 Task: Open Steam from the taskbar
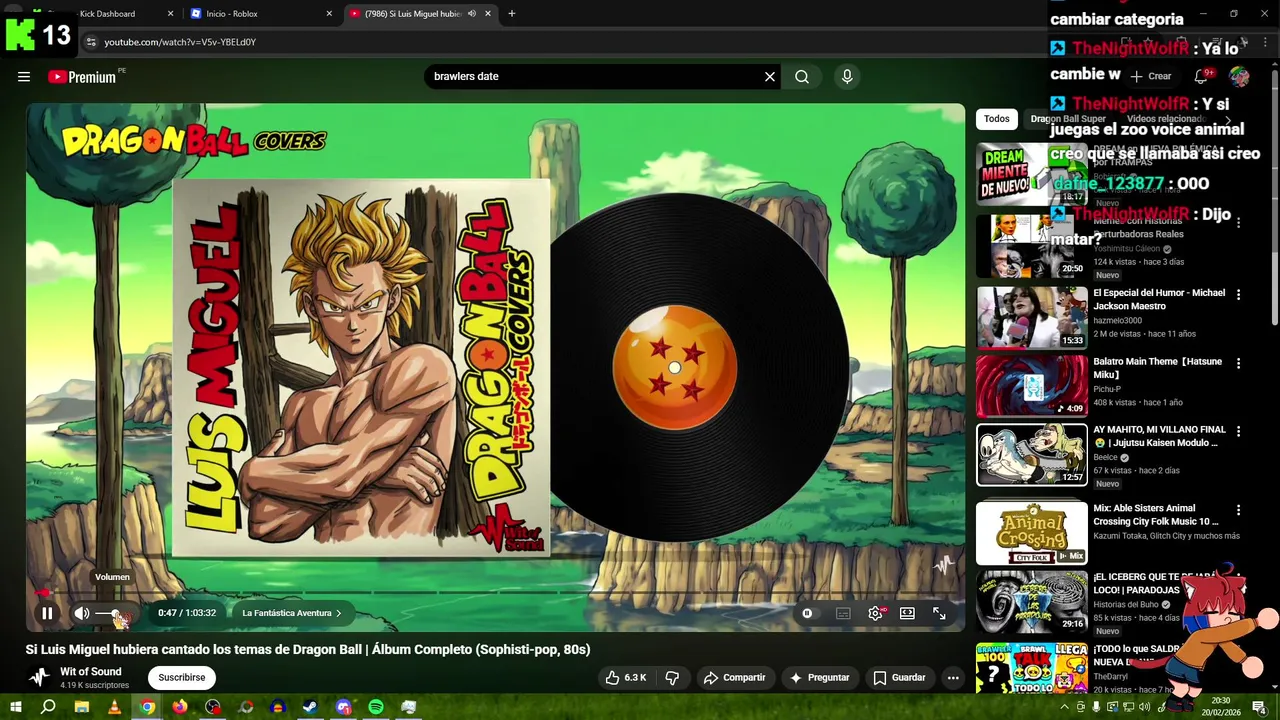pyautogui.click(x=310, y=707)
